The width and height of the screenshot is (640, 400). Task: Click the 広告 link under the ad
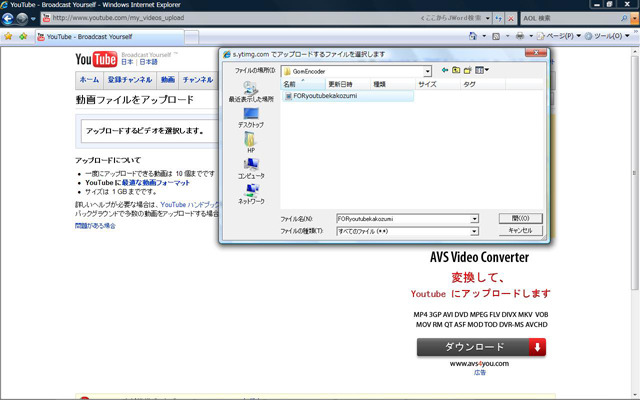[480, 372]
